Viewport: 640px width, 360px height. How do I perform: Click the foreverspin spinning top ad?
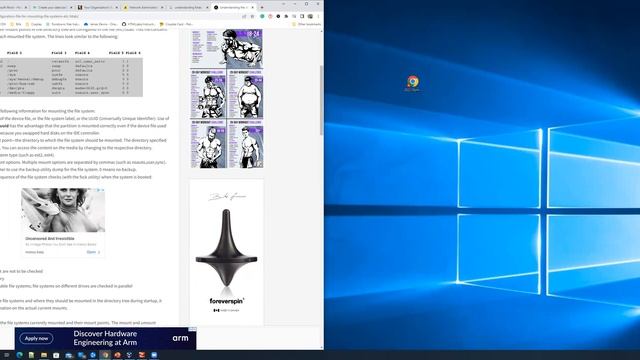click(x=227, y=252)
